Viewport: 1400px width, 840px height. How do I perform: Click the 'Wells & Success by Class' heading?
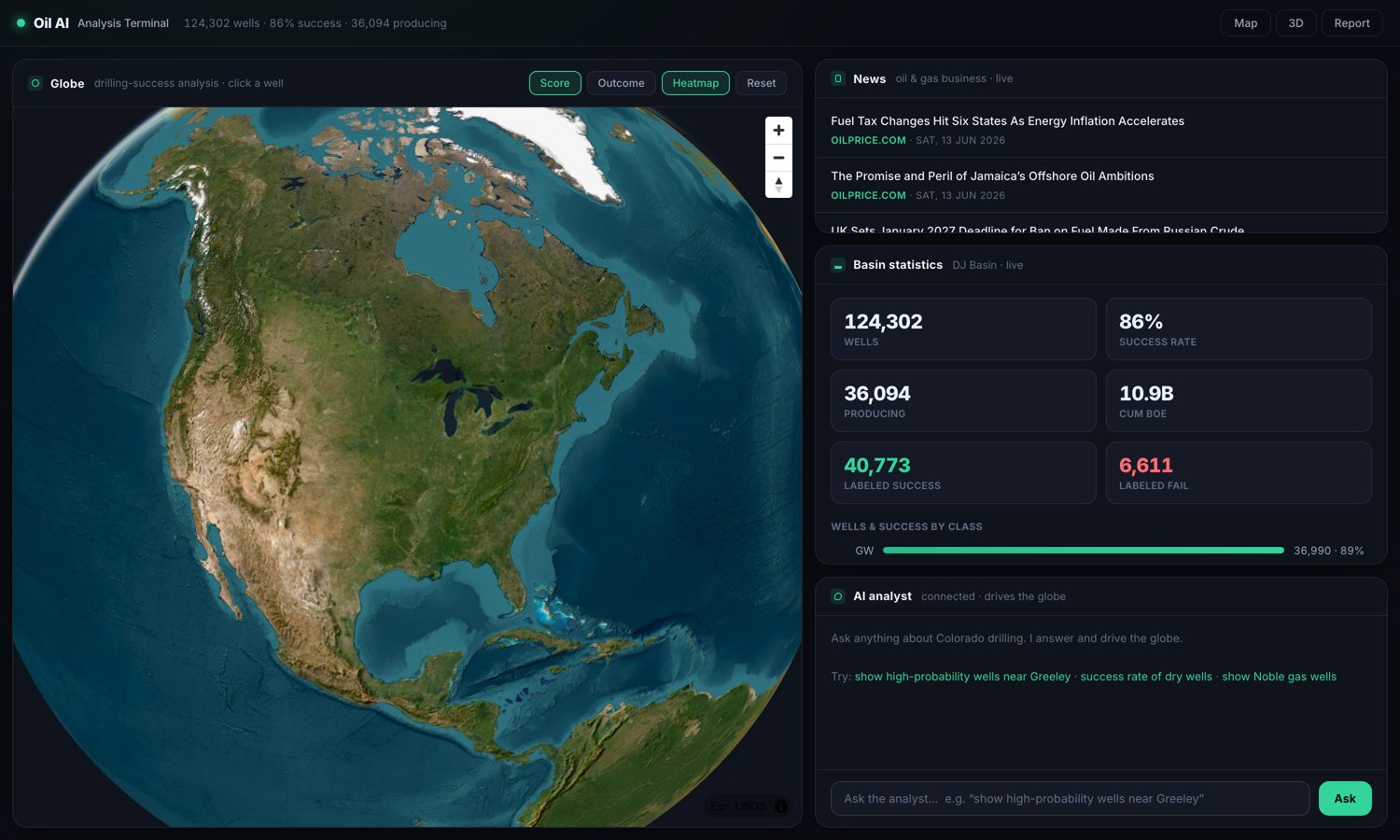[906, 526]
